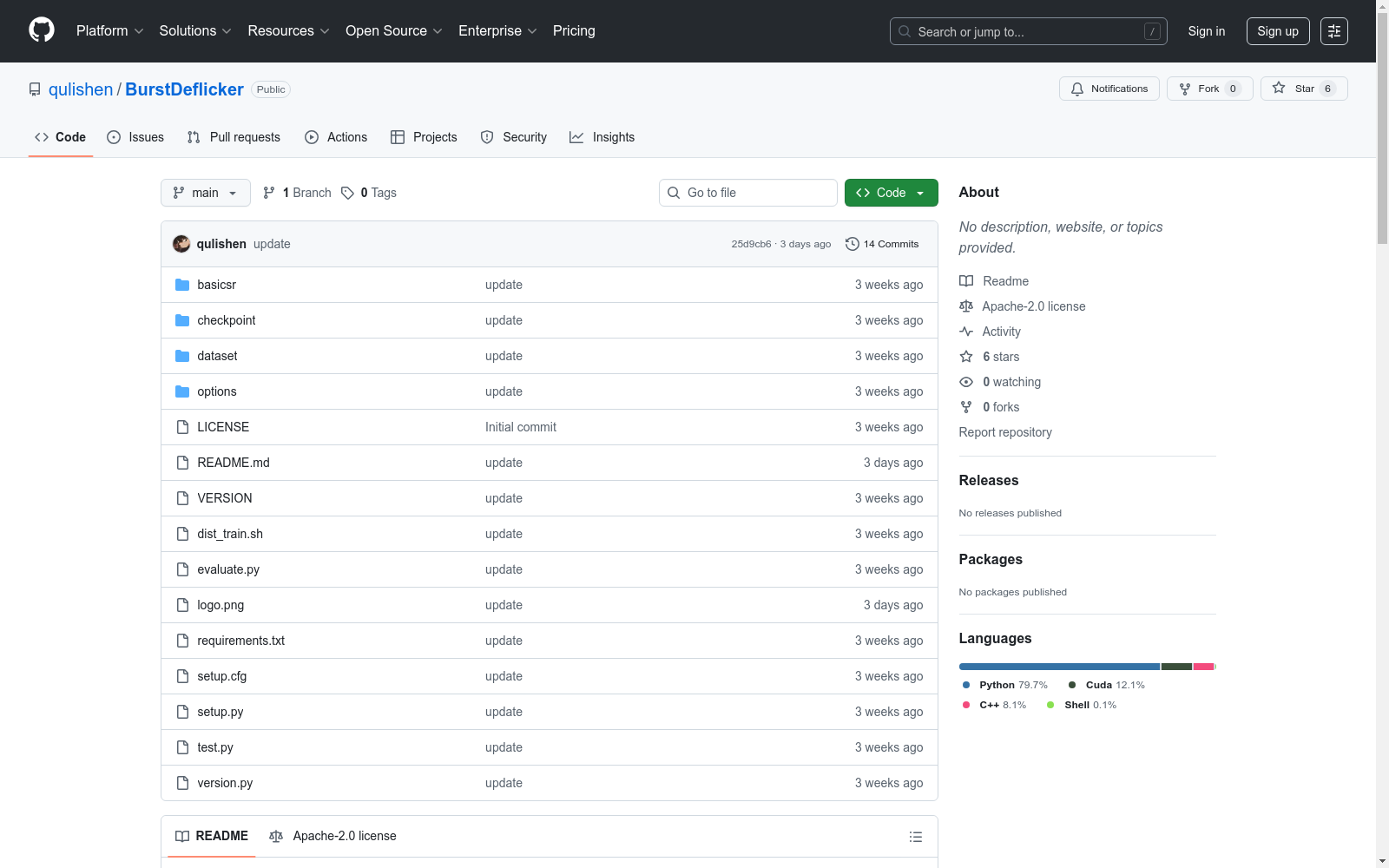Click the watching eye icon
The image size is (1389, 868).
coord(966,382)
